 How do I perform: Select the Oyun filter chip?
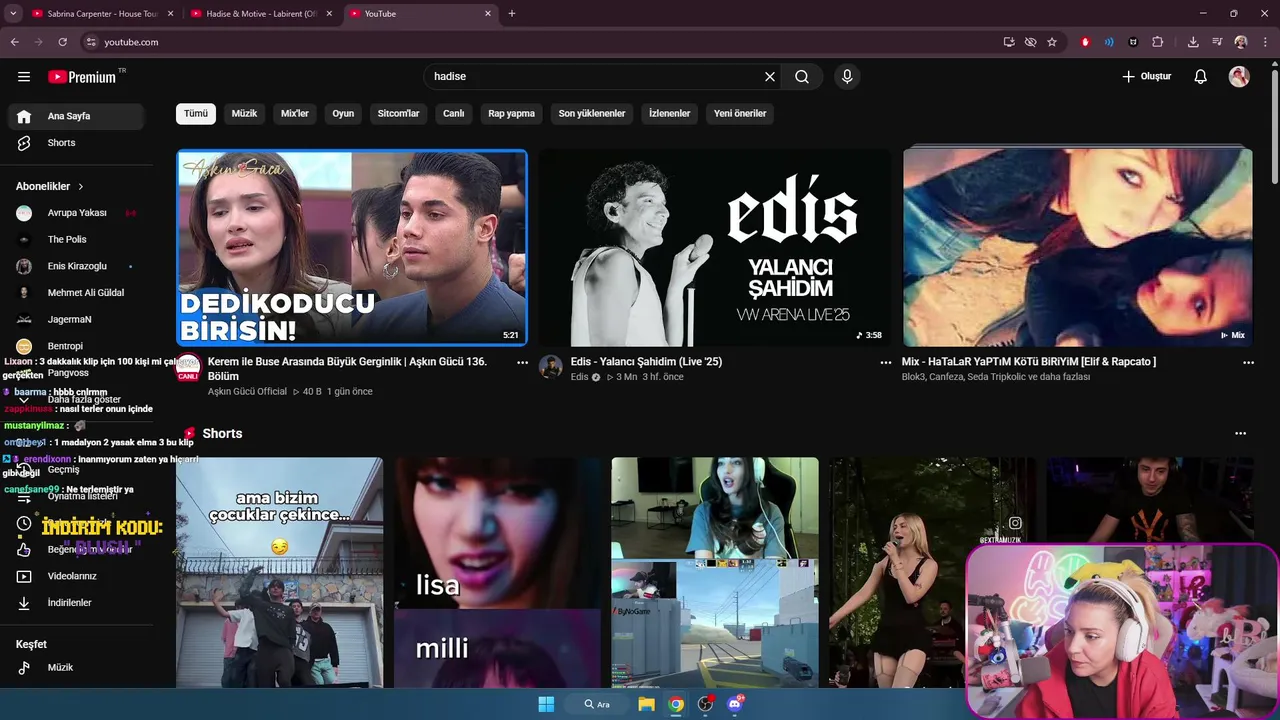pyautogui.click(x=343, y=114)
